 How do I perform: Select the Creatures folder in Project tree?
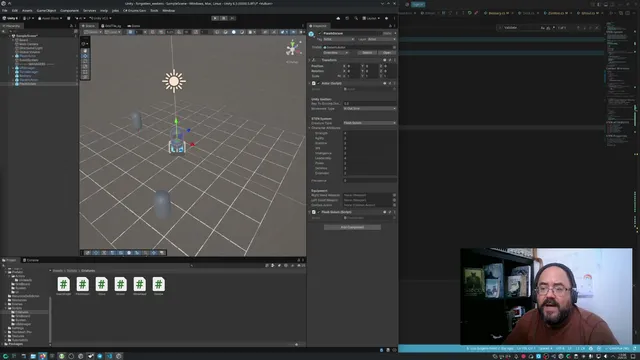click(22, 312)
